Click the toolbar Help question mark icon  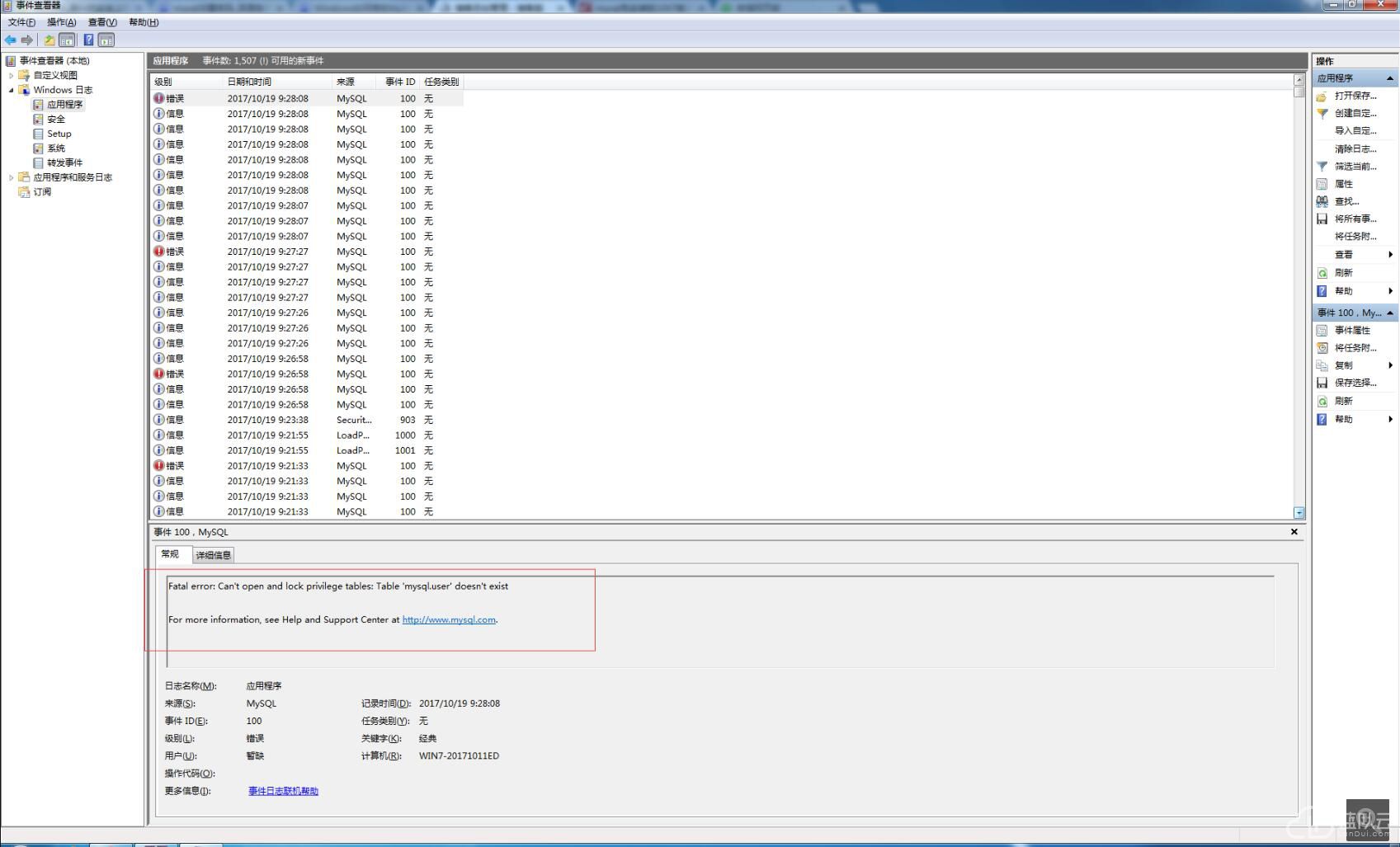coord(88,40)
